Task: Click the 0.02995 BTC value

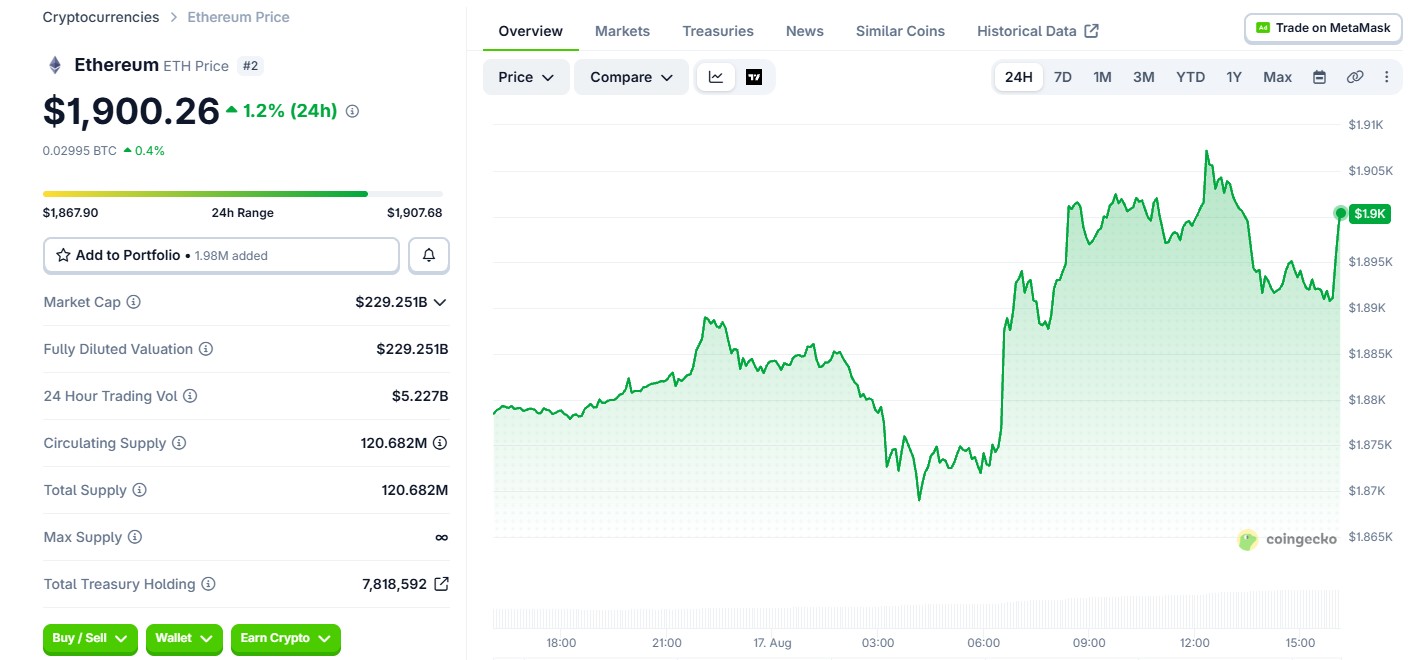Action: 79,151
